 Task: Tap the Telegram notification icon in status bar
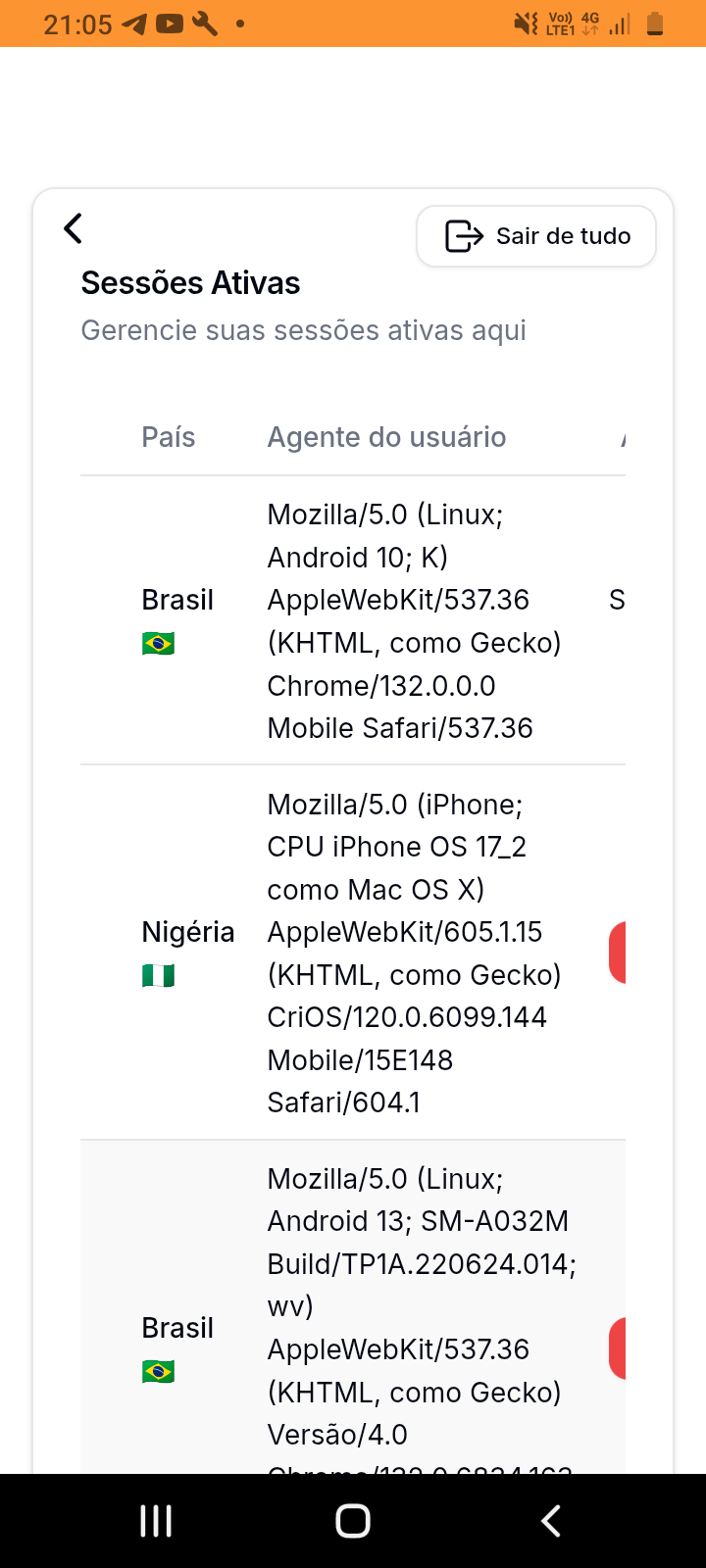[134, 24]
